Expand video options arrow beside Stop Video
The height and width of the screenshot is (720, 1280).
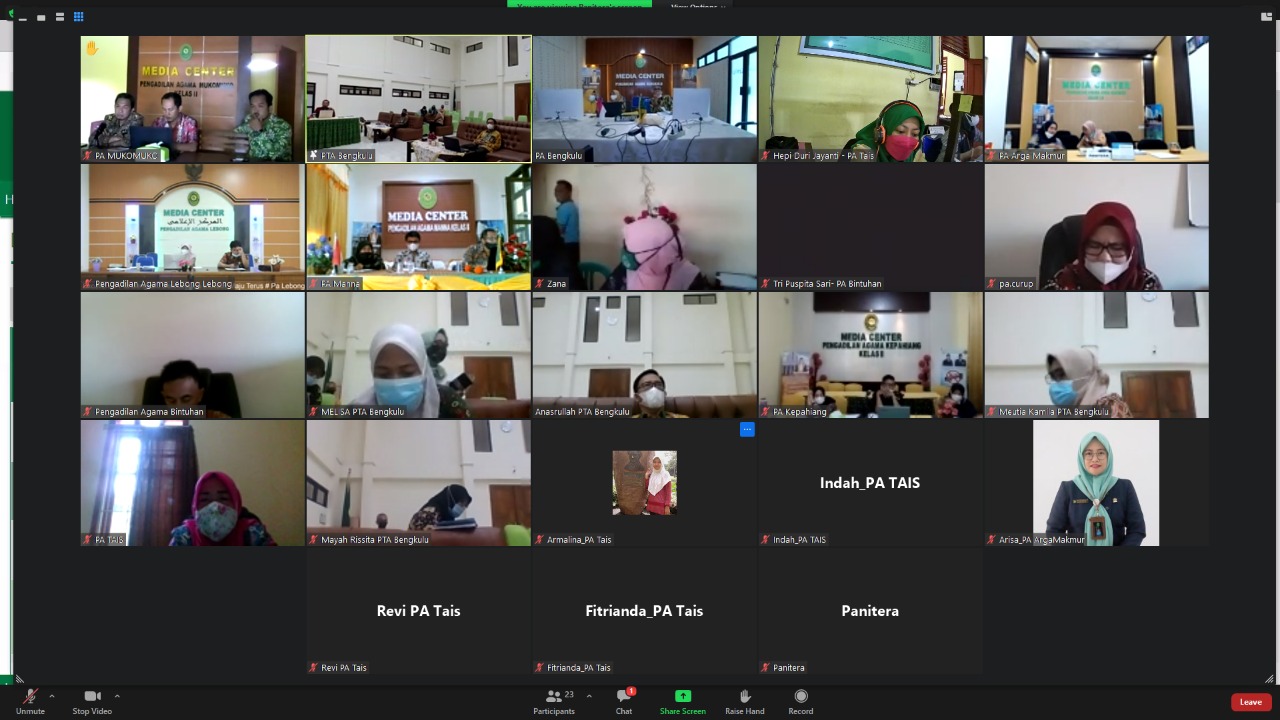(117, 696)
